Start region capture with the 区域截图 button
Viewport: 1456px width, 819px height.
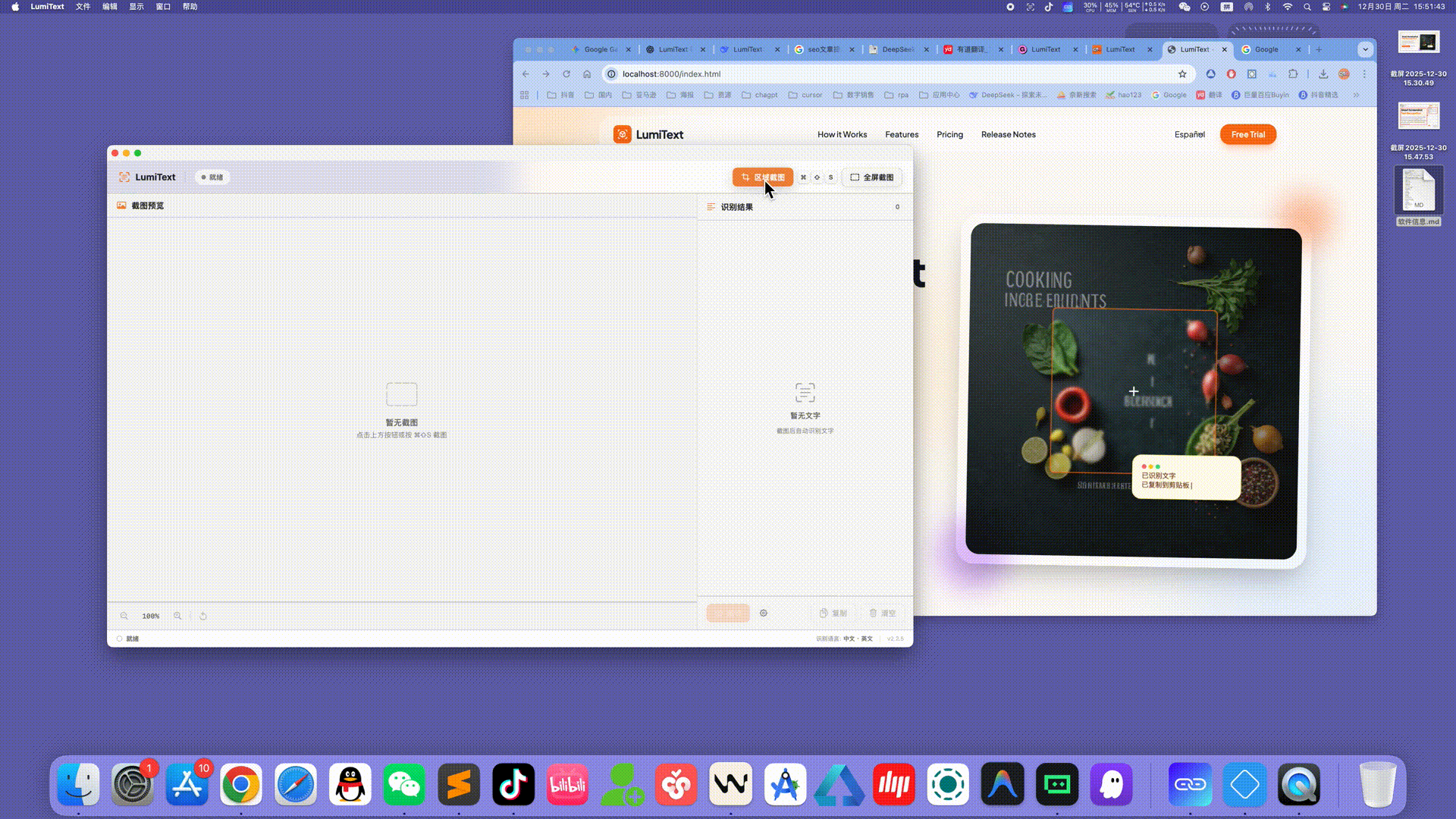click(763, 177)
